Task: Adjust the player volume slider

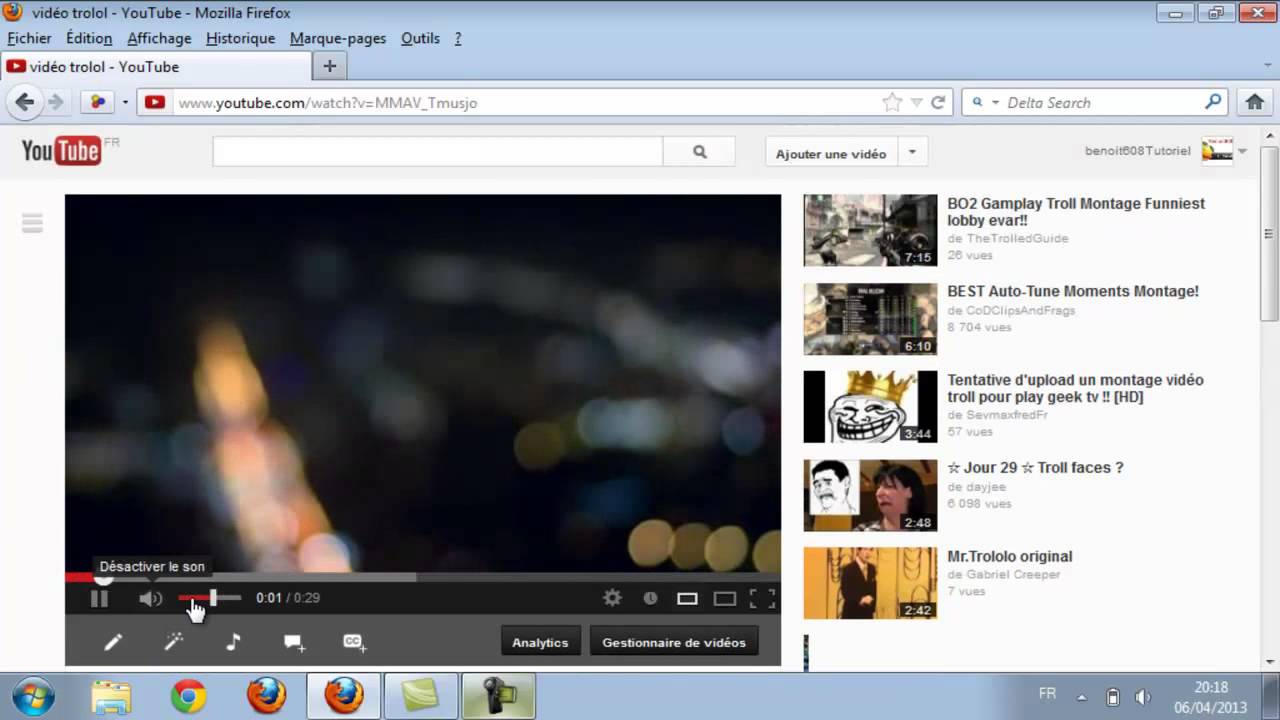Action: (x=210, y=598)
